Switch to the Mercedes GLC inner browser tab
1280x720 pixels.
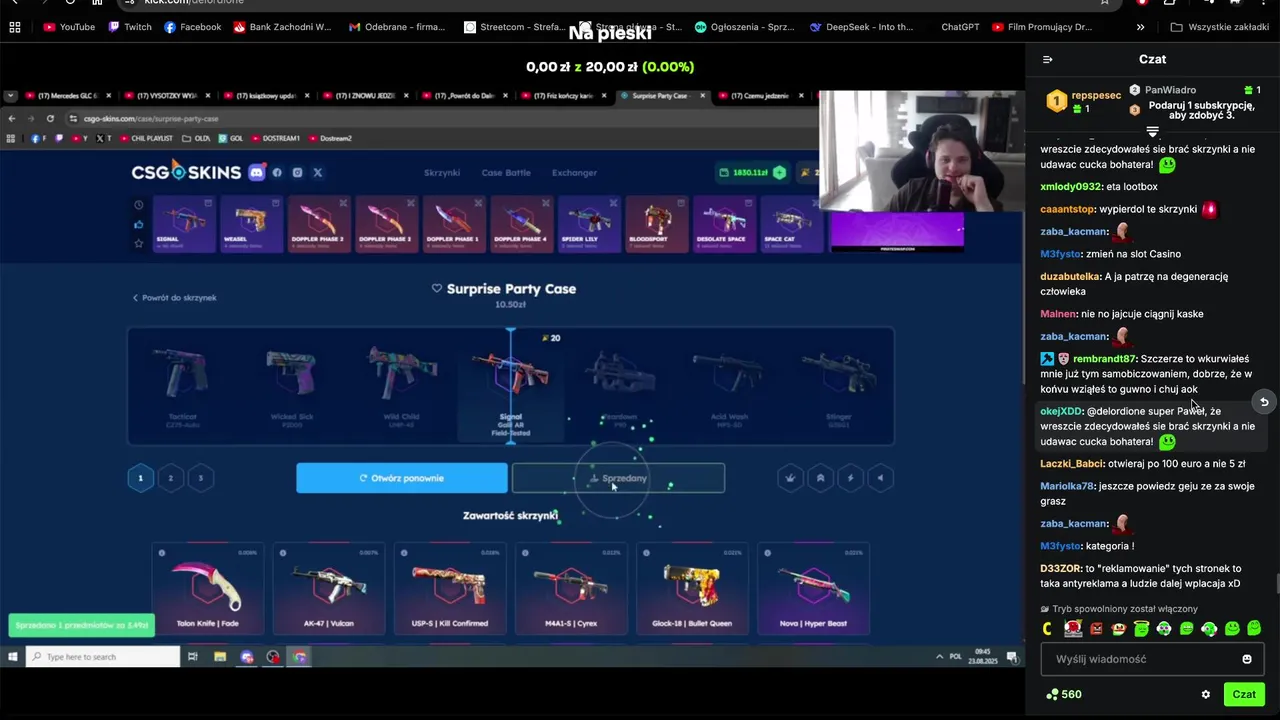(x=67, y=96)
